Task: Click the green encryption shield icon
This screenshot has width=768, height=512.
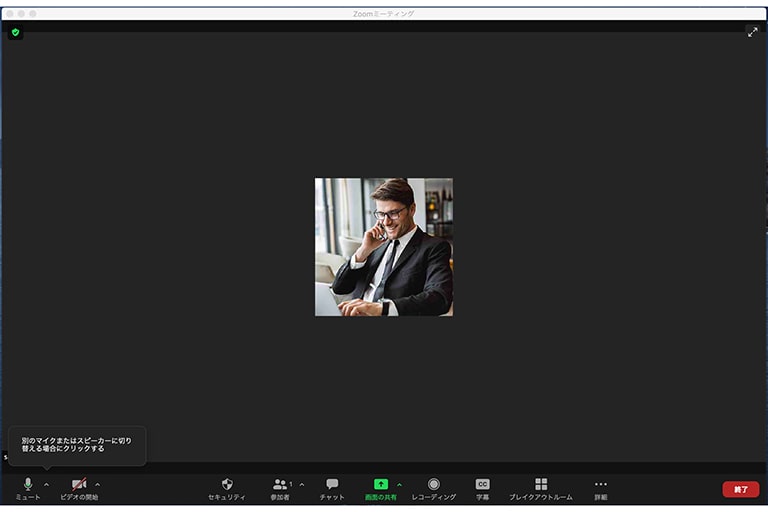Action: tap(16, 32)
